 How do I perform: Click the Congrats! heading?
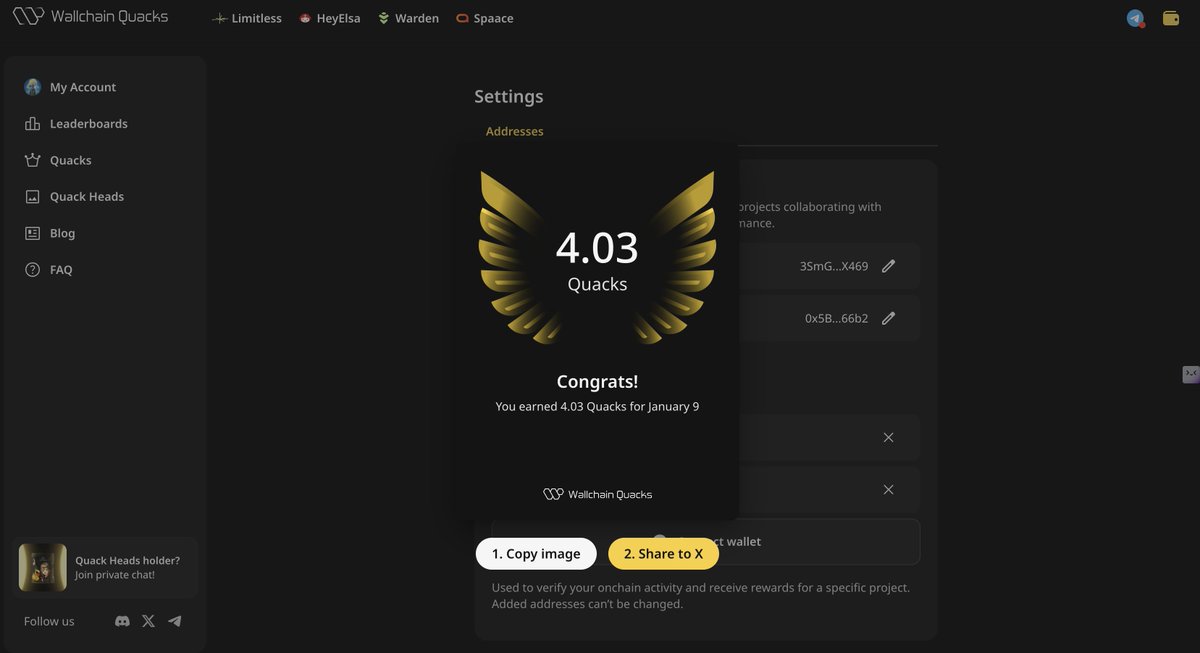click(597, 381)
